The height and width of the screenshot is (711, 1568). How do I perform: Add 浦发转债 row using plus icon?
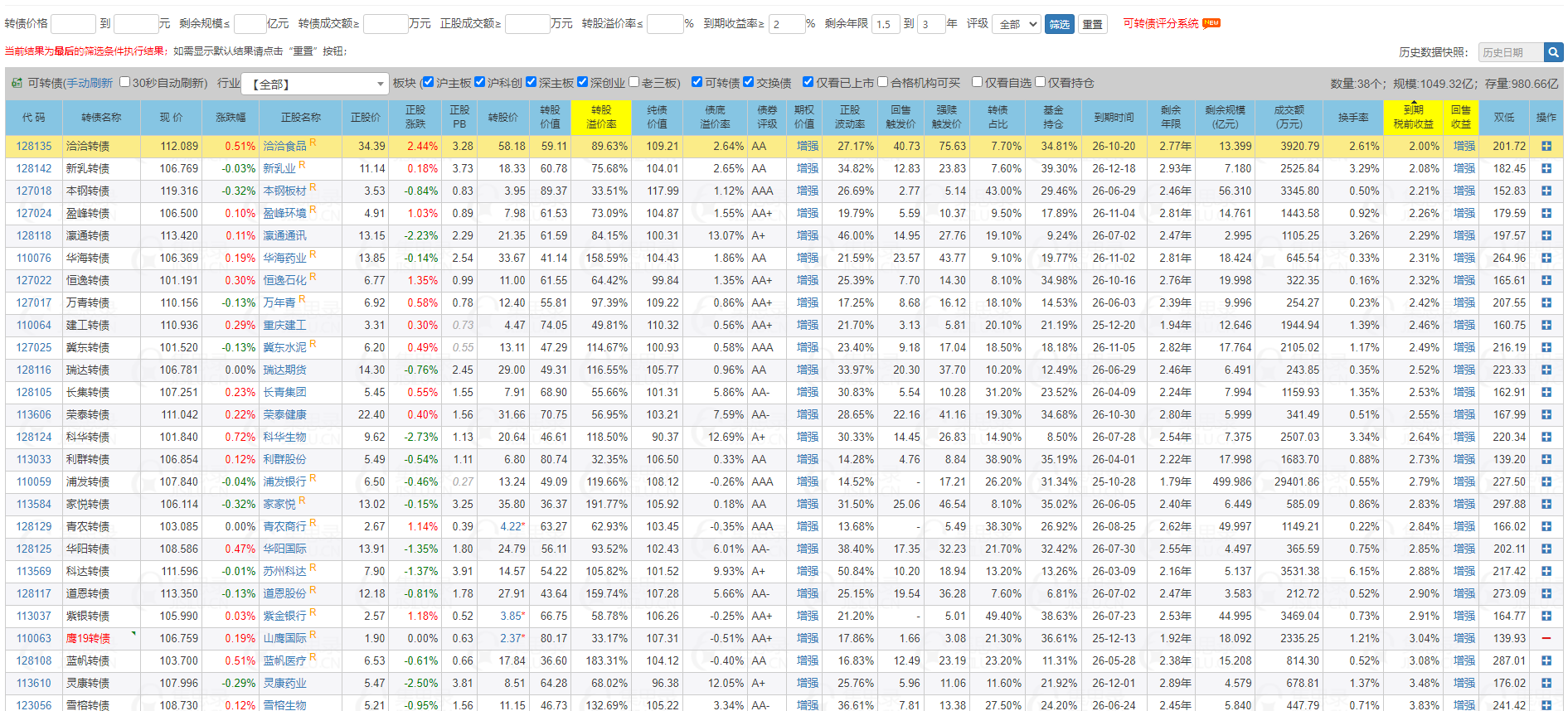(x=1546, y=481)
